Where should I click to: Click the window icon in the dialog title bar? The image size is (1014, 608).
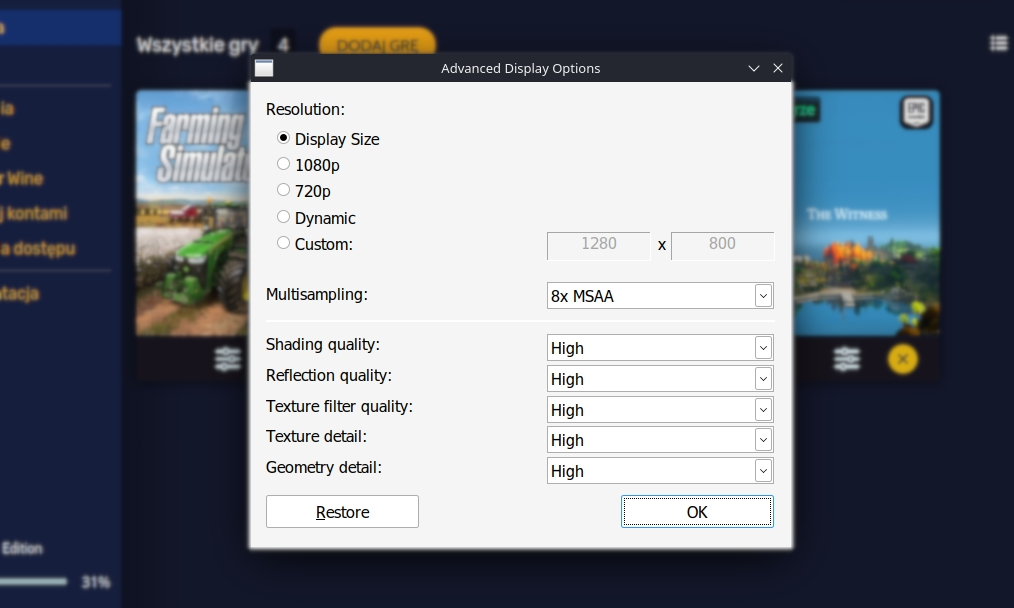coord(264,67)
